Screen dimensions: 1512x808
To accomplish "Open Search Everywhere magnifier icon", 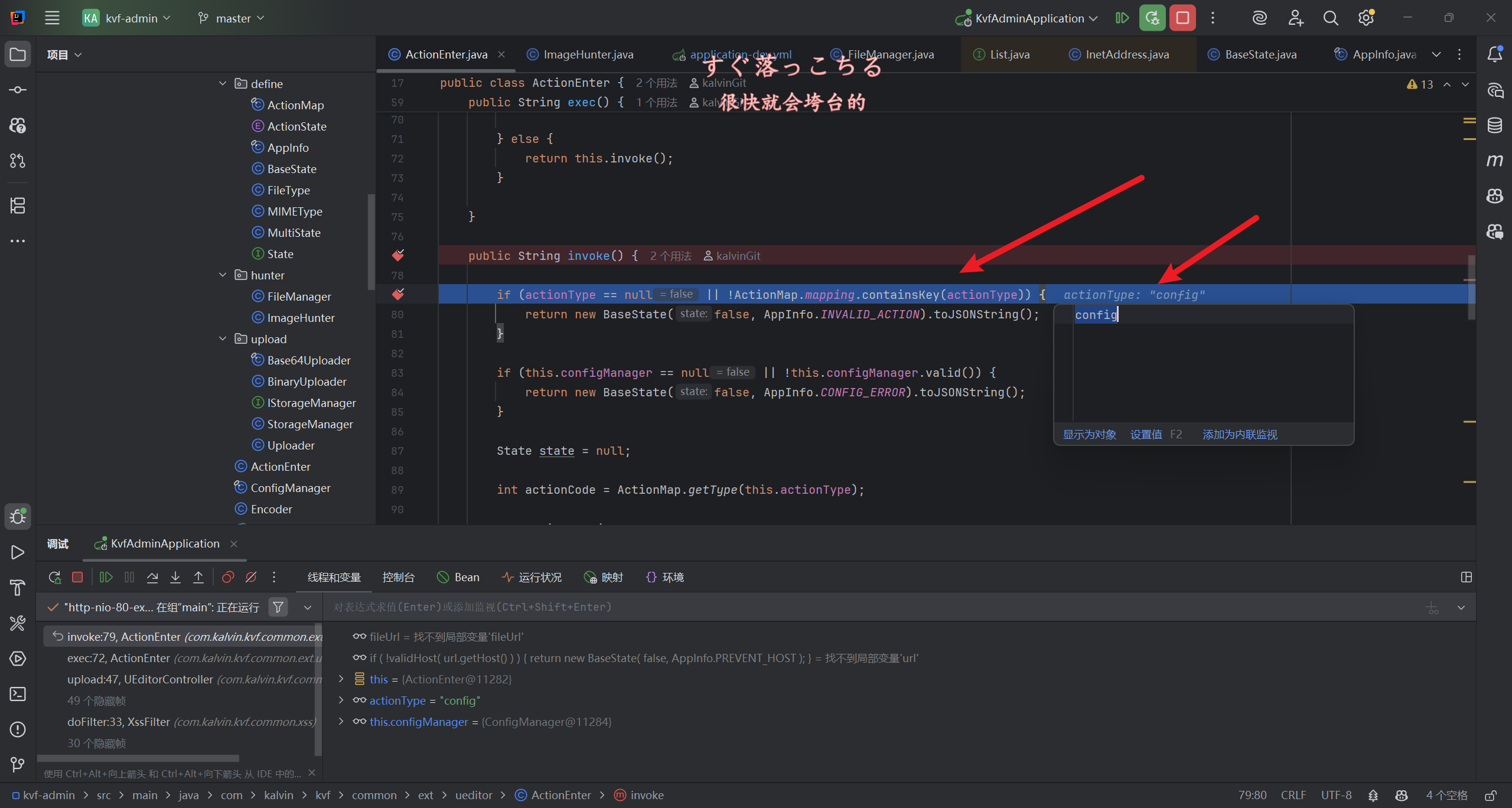I will (1331, 18).
